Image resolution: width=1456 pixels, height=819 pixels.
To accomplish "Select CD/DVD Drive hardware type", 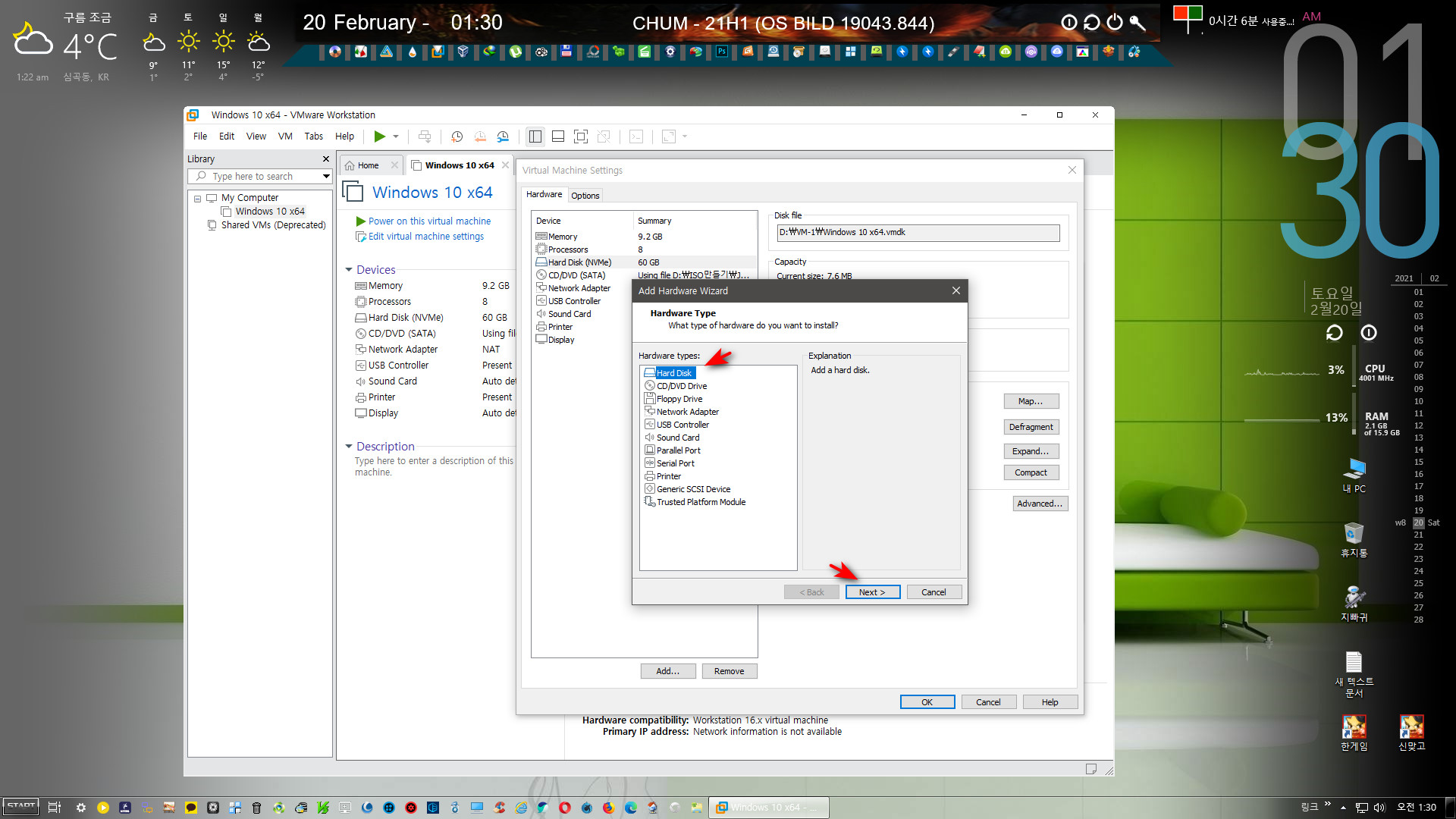I will 681,386.
